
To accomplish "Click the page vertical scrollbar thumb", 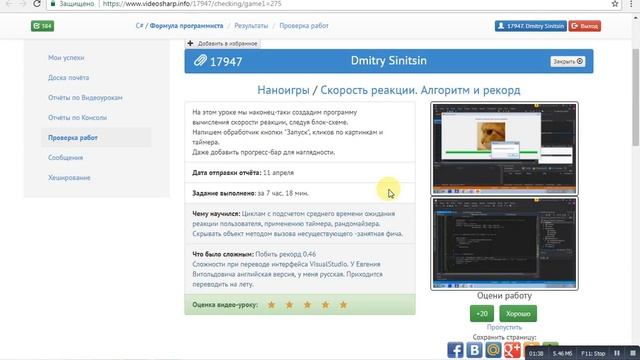I will pyautogui.click(x=636, y=97).
